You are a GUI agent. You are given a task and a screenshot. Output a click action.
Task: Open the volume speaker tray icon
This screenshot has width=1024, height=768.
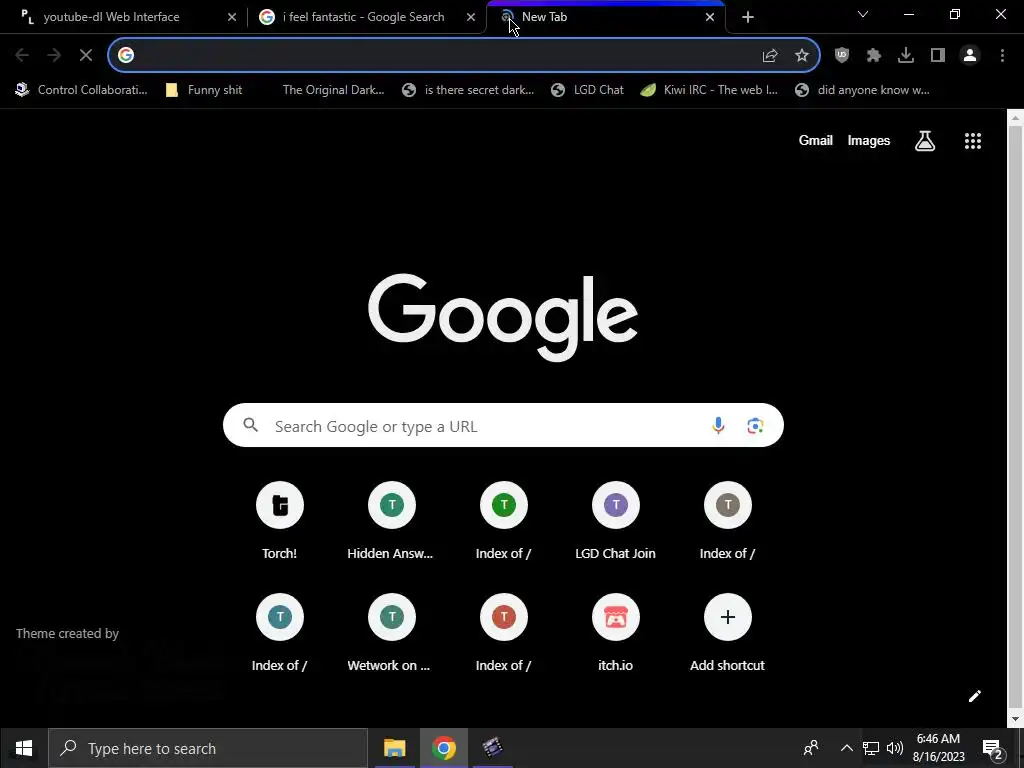pyautogui.click(x=895, y=748)
